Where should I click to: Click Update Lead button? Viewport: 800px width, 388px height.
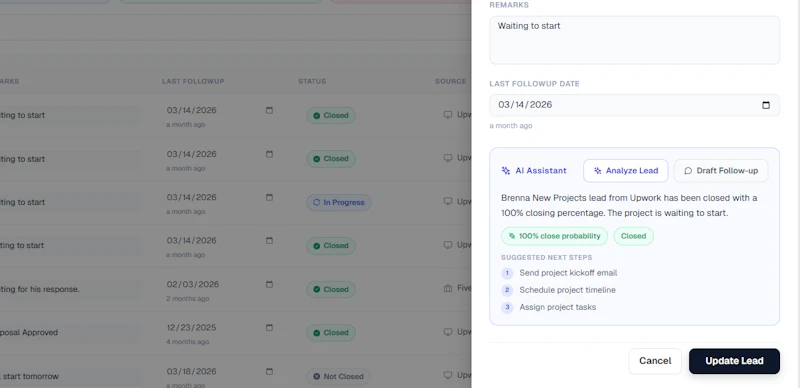[734, 361]
